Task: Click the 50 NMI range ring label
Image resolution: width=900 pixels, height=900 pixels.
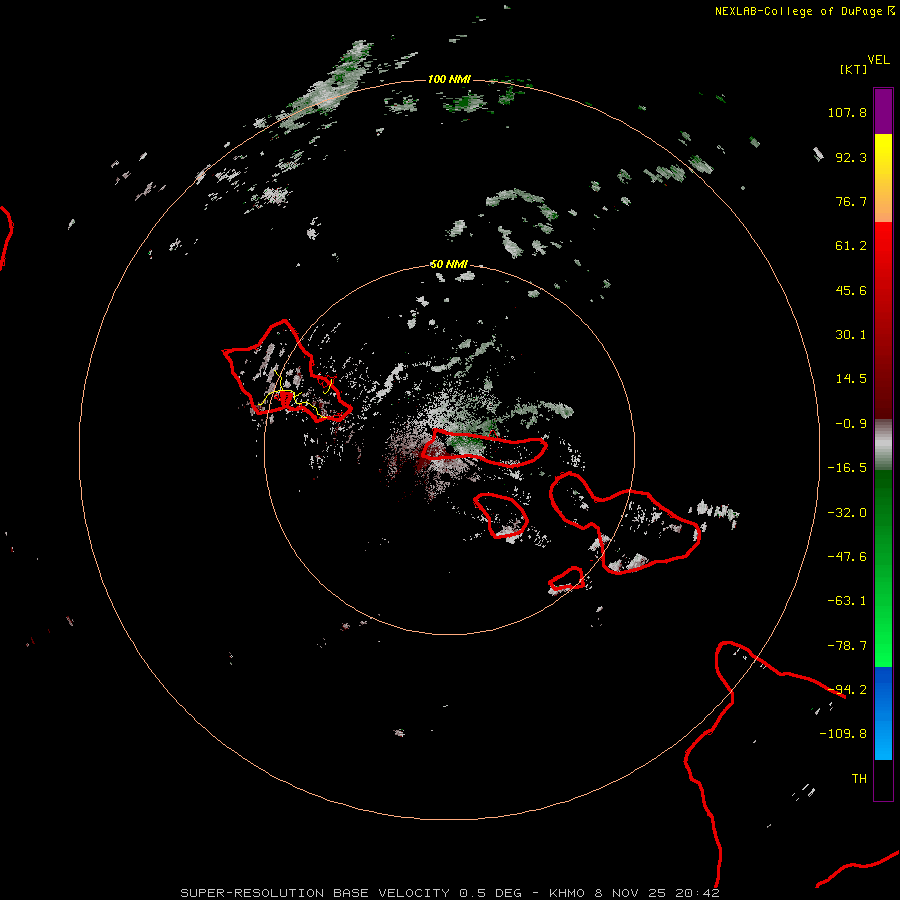Action: click(449, 264)
